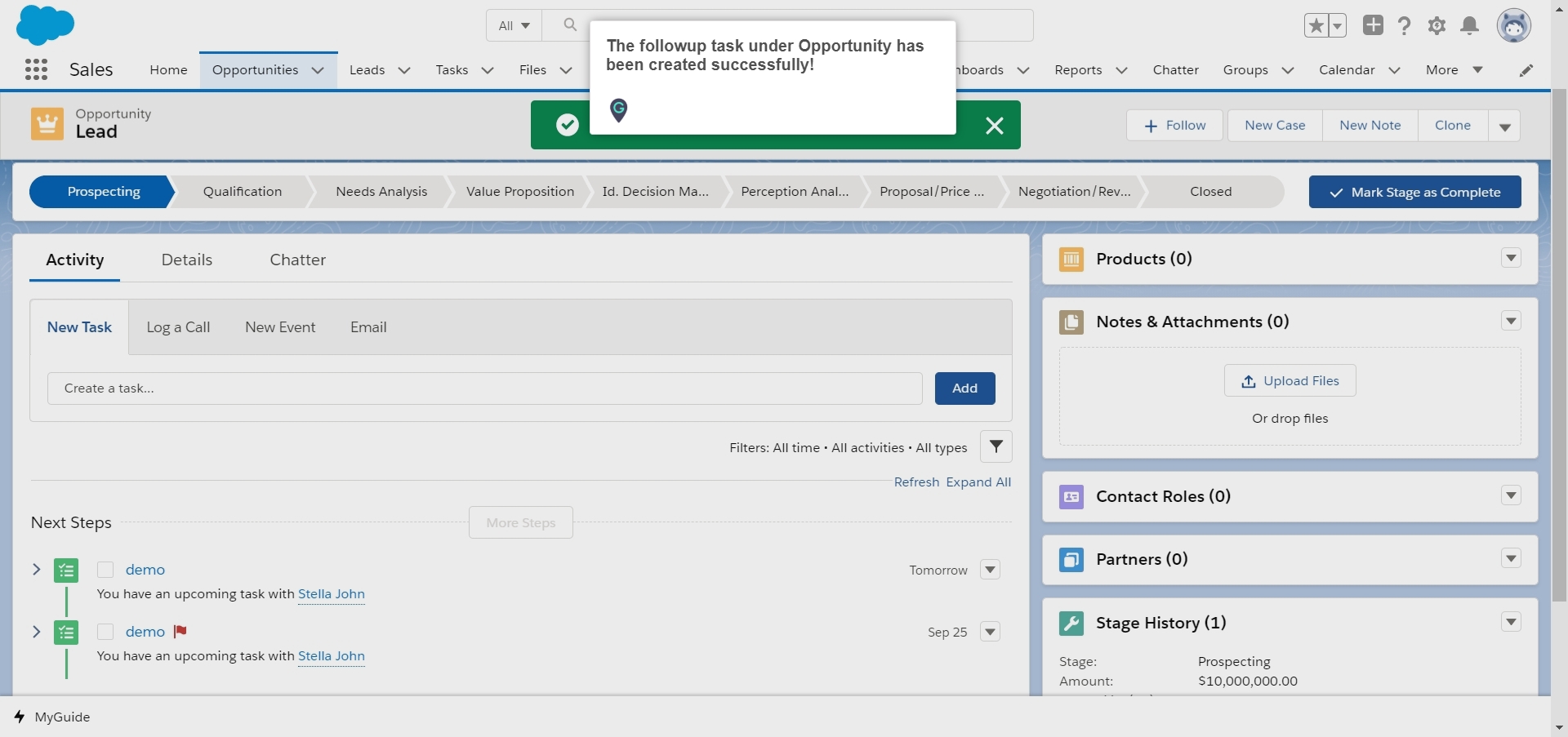Click task icon of demo due Tomorrow
The image size is (1568, 737).
click(x=66, y=570)
